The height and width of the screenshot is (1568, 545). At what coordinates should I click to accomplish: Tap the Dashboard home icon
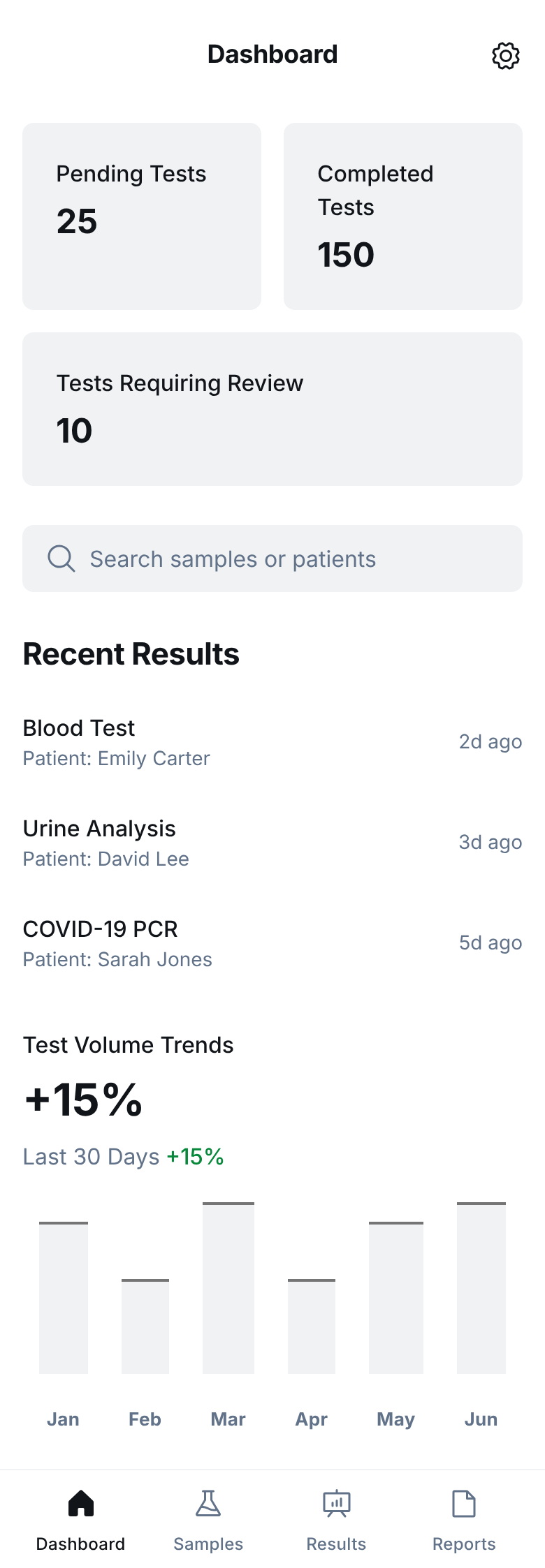coord(81,1503)
